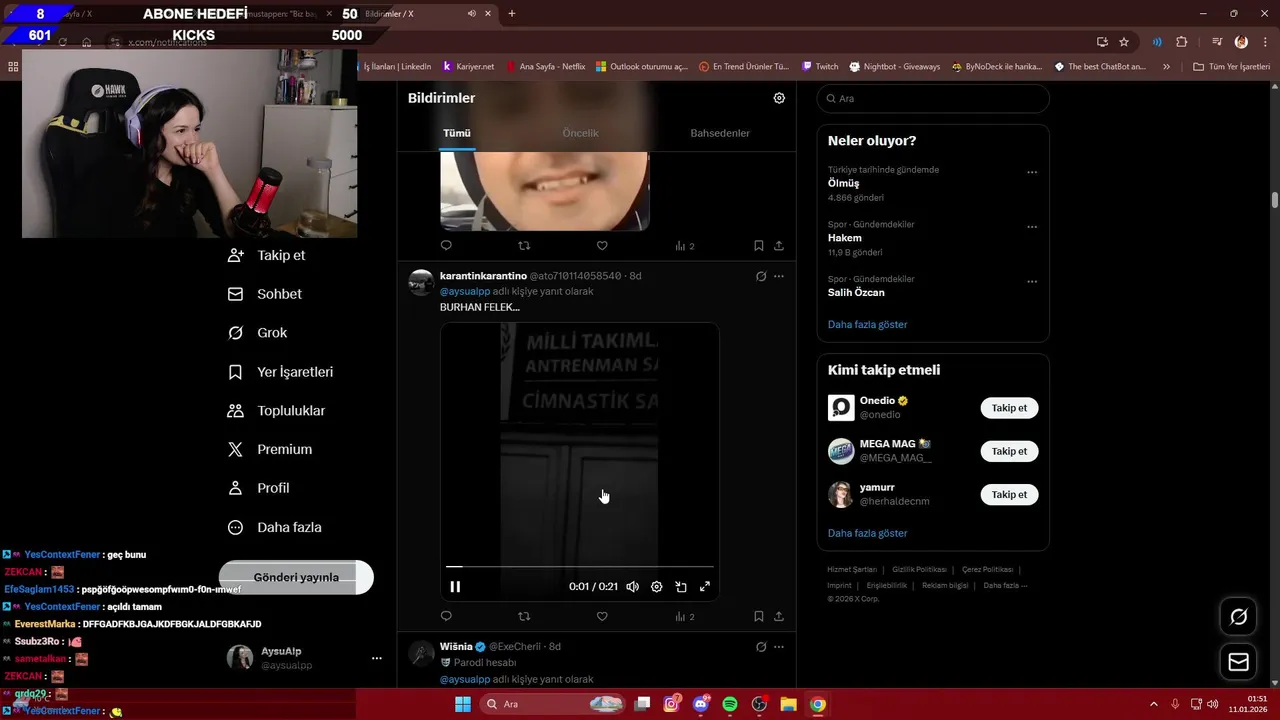Pause the playing video
Viewport: 1280px width, 720px height.
pos(455,587)
